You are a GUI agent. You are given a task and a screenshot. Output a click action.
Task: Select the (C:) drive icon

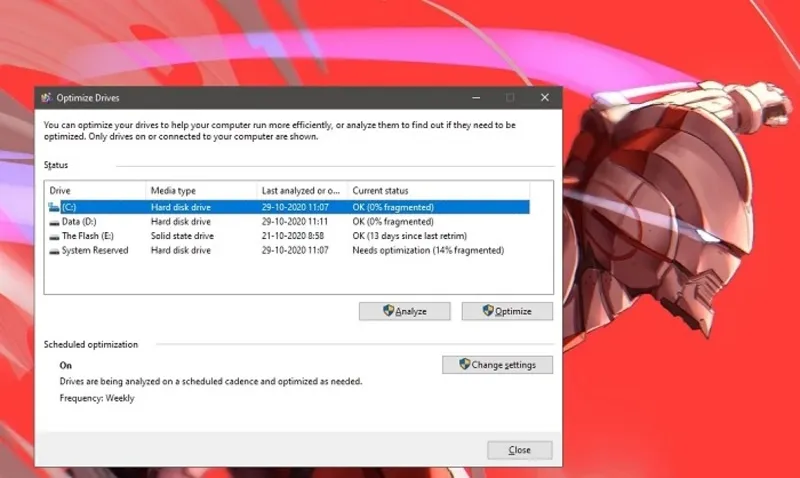54,206
